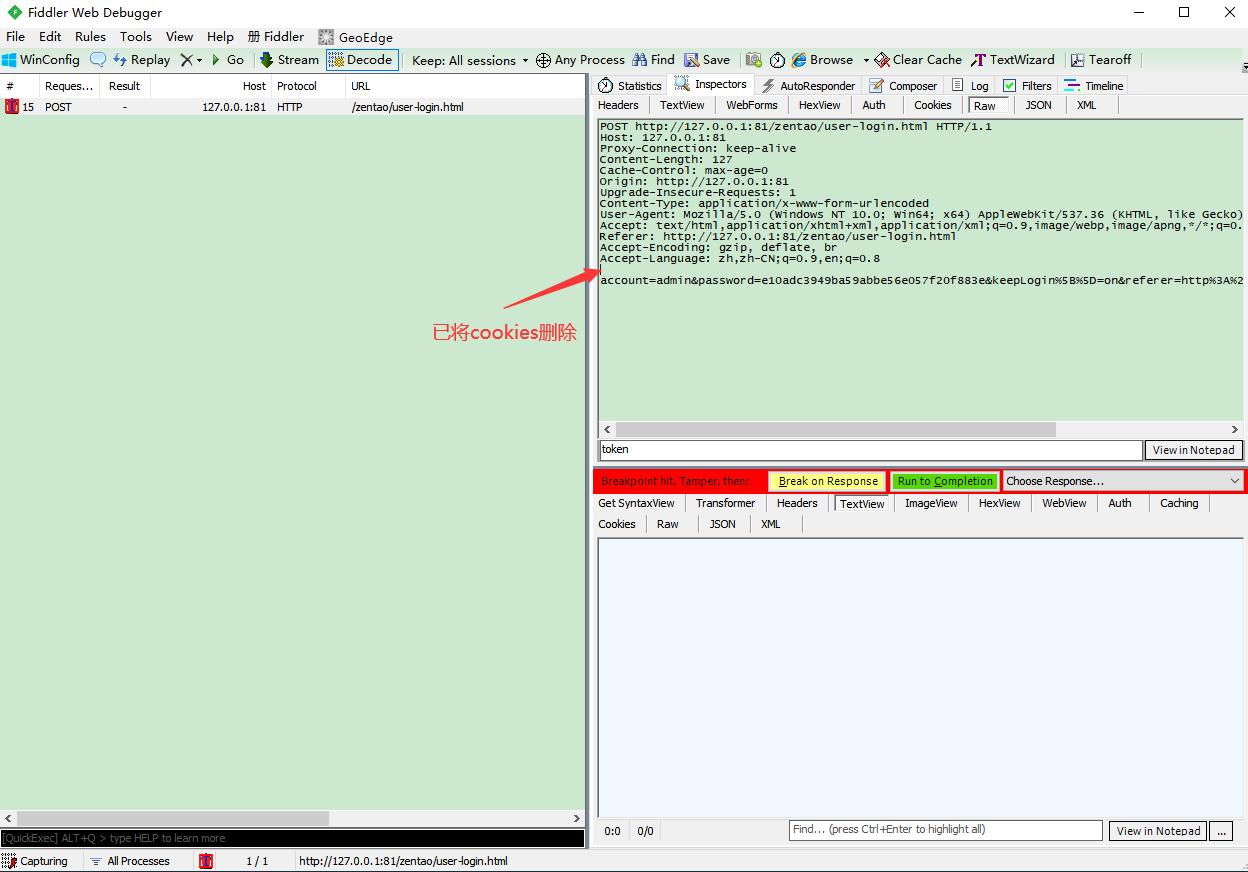Switch to the Statistics tab
1248x872 pixels.
[x=630, y=86]
